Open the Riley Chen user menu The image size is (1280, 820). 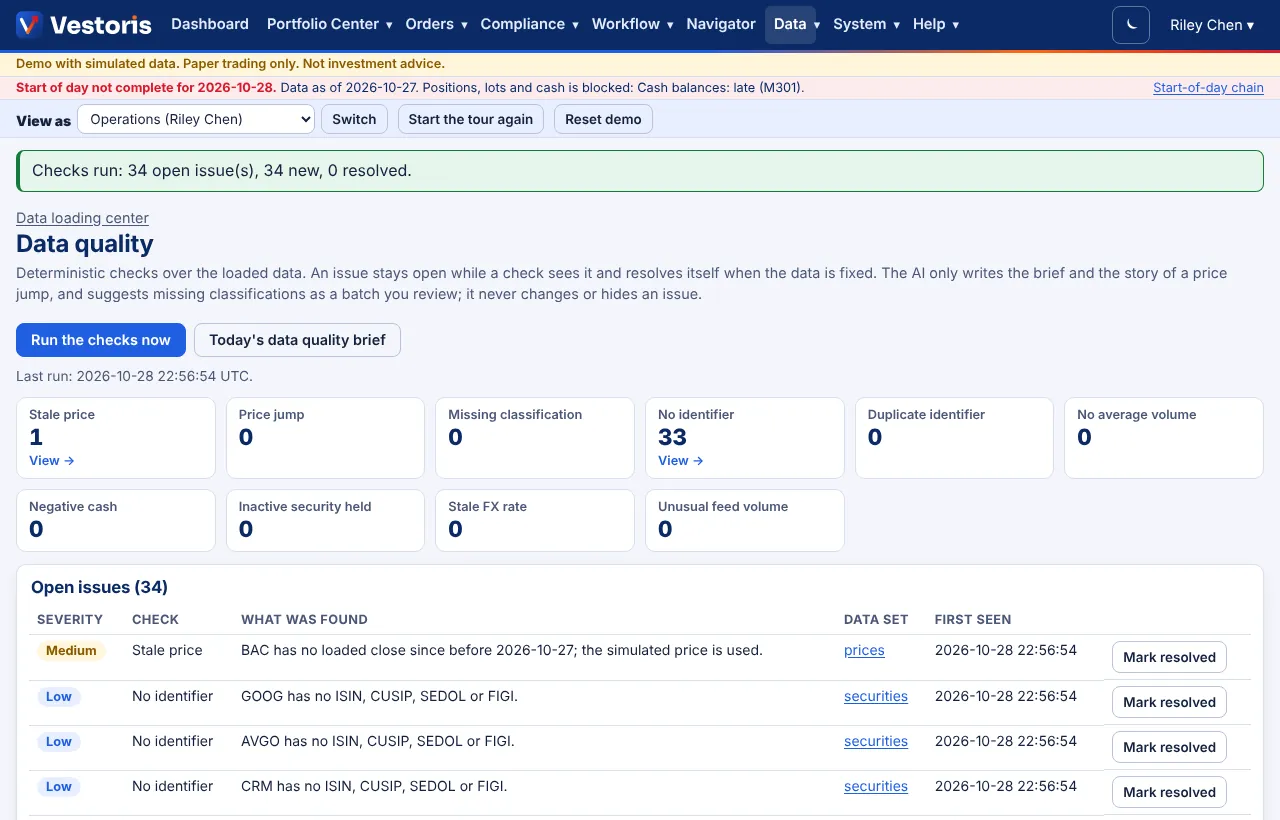pos(1212,25)
